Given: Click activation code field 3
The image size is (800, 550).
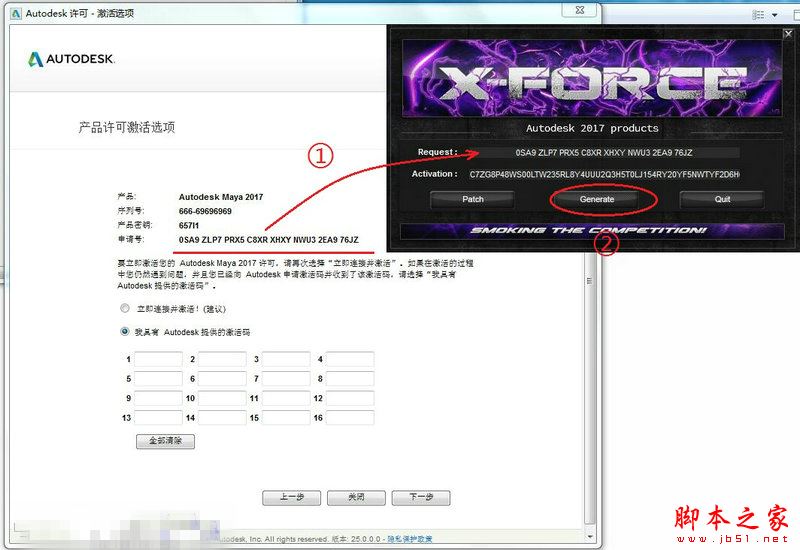Looking at the screenshot, I should (x=286, y=359).
